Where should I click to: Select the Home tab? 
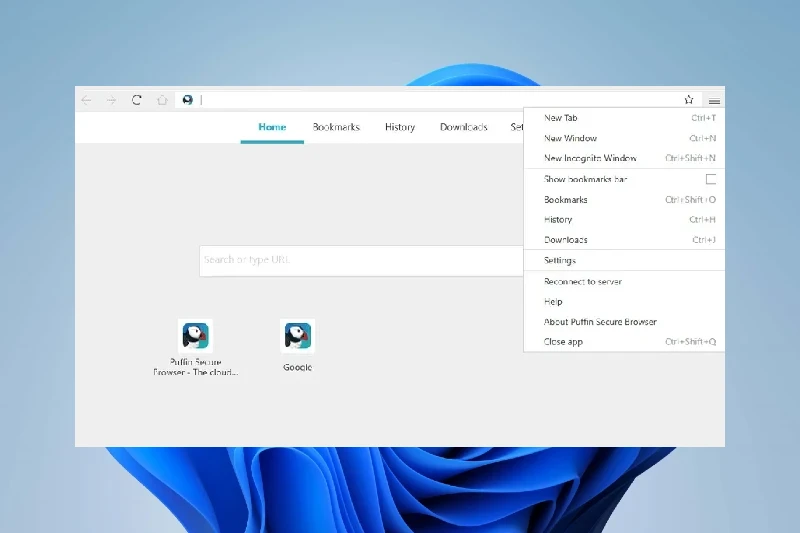pyautogui.click(x=272, y=127)
